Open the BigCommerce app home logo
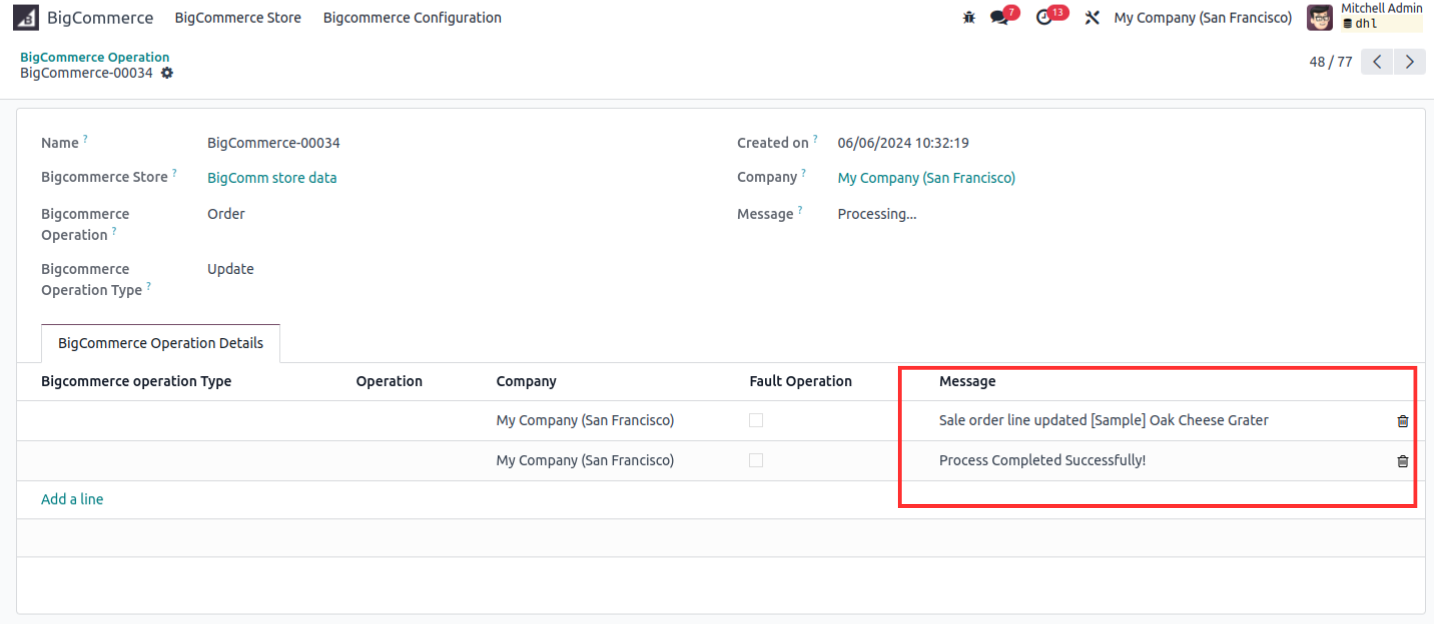The width and height of the screenshot is (1434, 624). tap(26, 18)
